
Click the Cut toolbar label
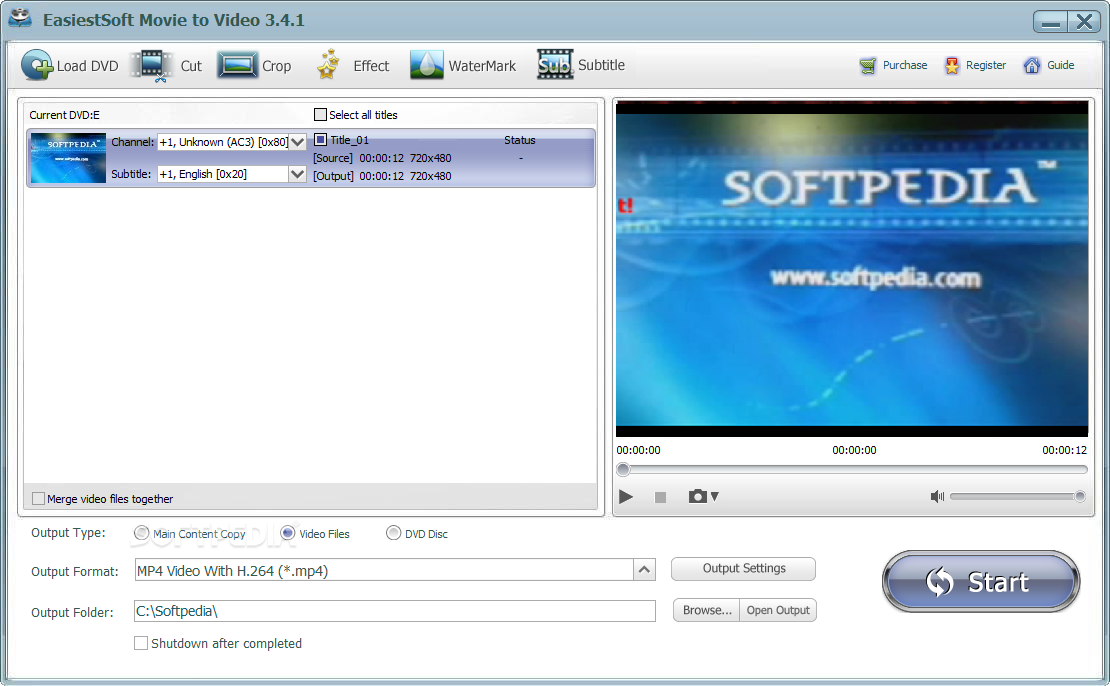pyautogui.click(x=191, y=66)
